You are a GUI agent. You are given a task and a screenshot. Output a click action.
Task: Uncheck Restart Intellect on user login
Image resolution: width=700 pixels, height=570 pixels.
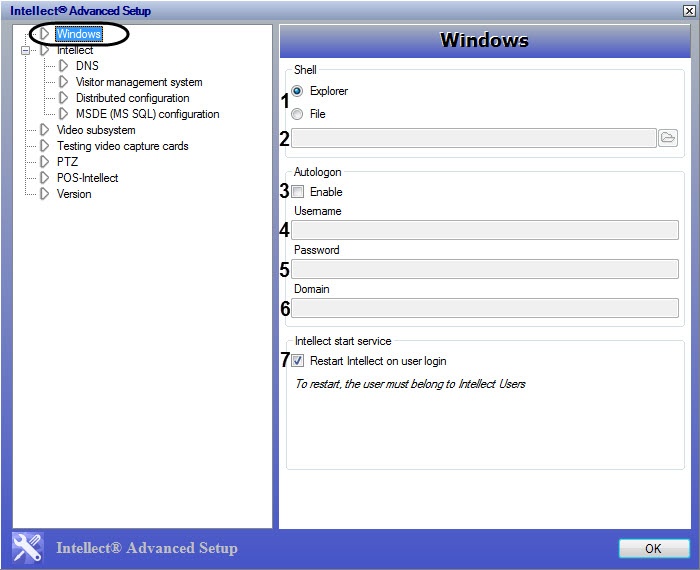pyautogui.click(x=298, y=361)
